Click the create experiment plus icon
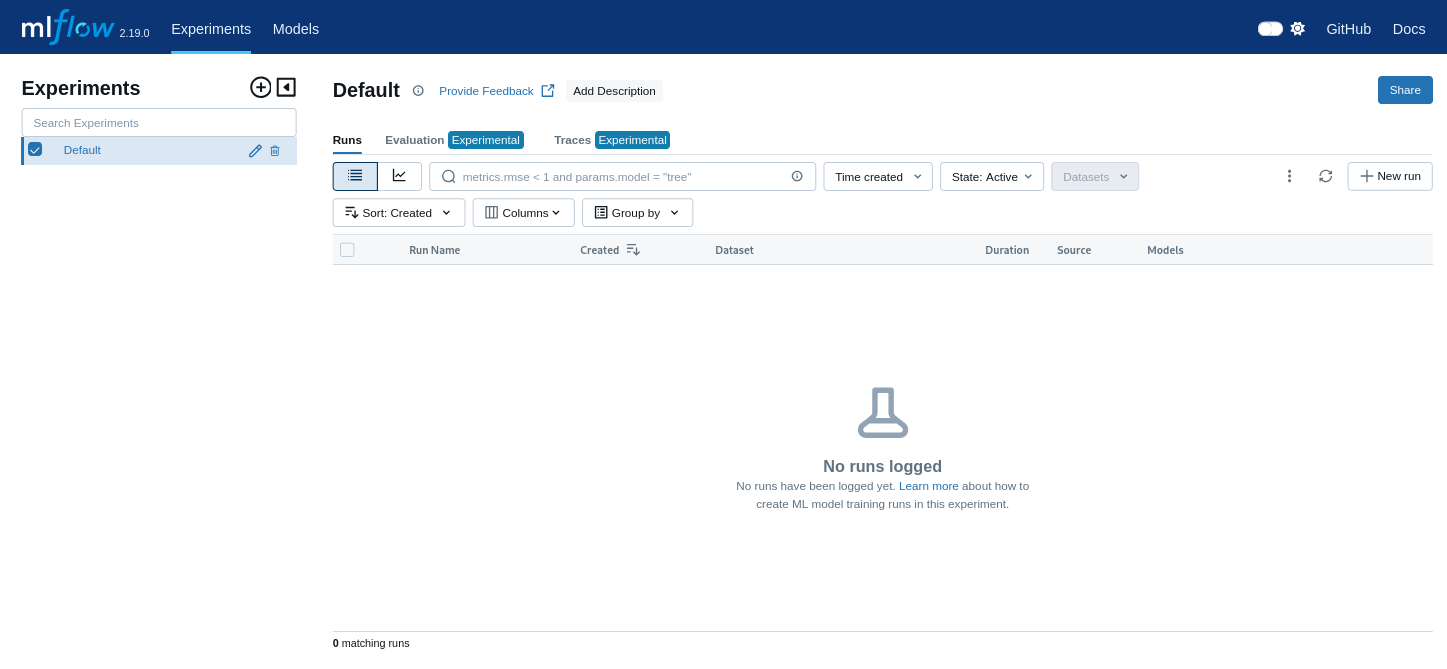The height and width of the screenshot is (669, 1447). click(260, 87)
